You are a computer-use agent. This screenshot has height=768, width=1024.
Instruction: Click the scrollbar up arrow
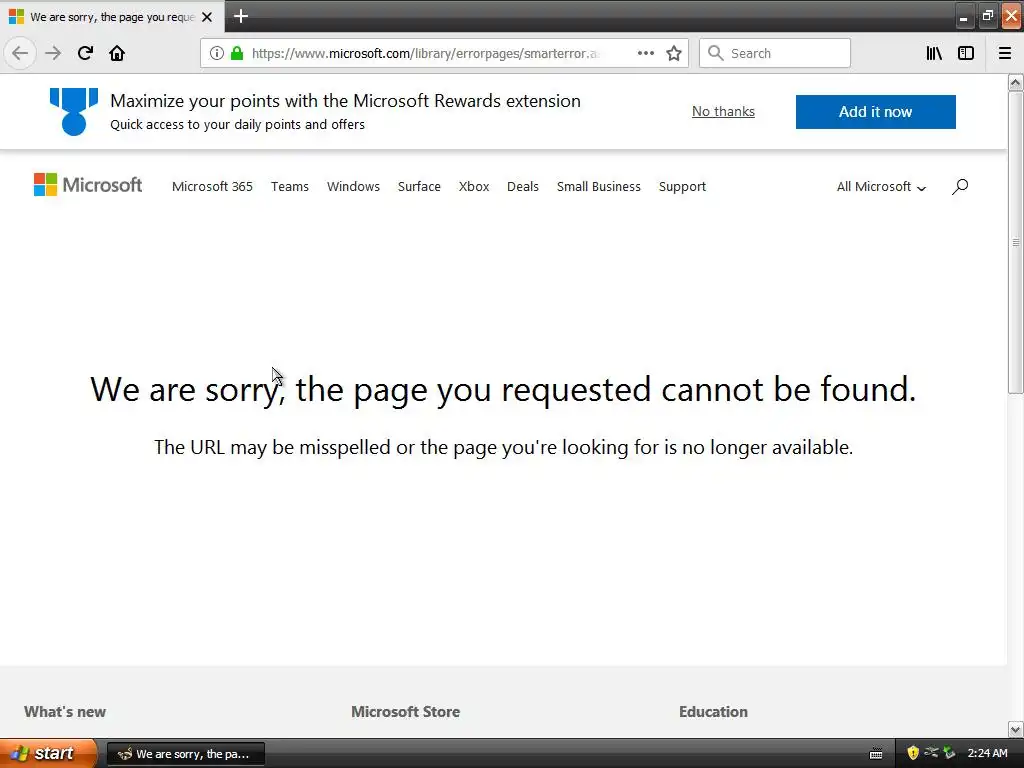pyautogui.click(x=1015, y=82)
